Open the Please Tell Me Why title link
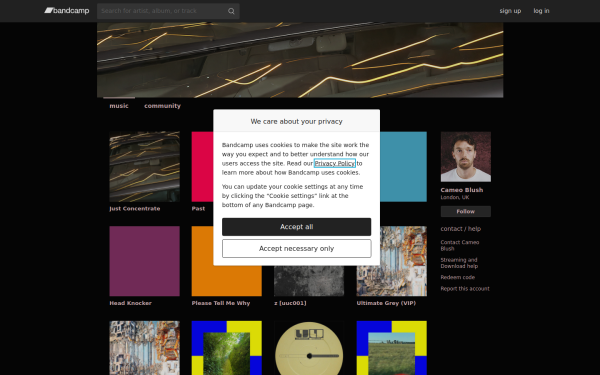 [221, 303]
